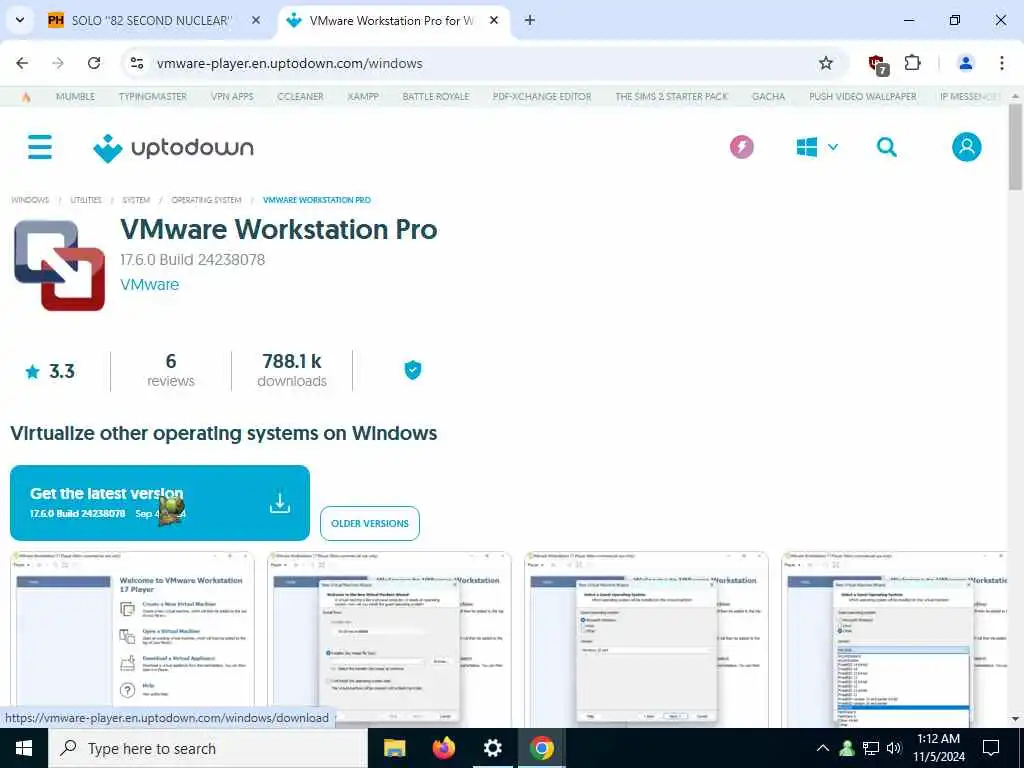
Task: Open the VMware developer link
Action: point(150,285)
